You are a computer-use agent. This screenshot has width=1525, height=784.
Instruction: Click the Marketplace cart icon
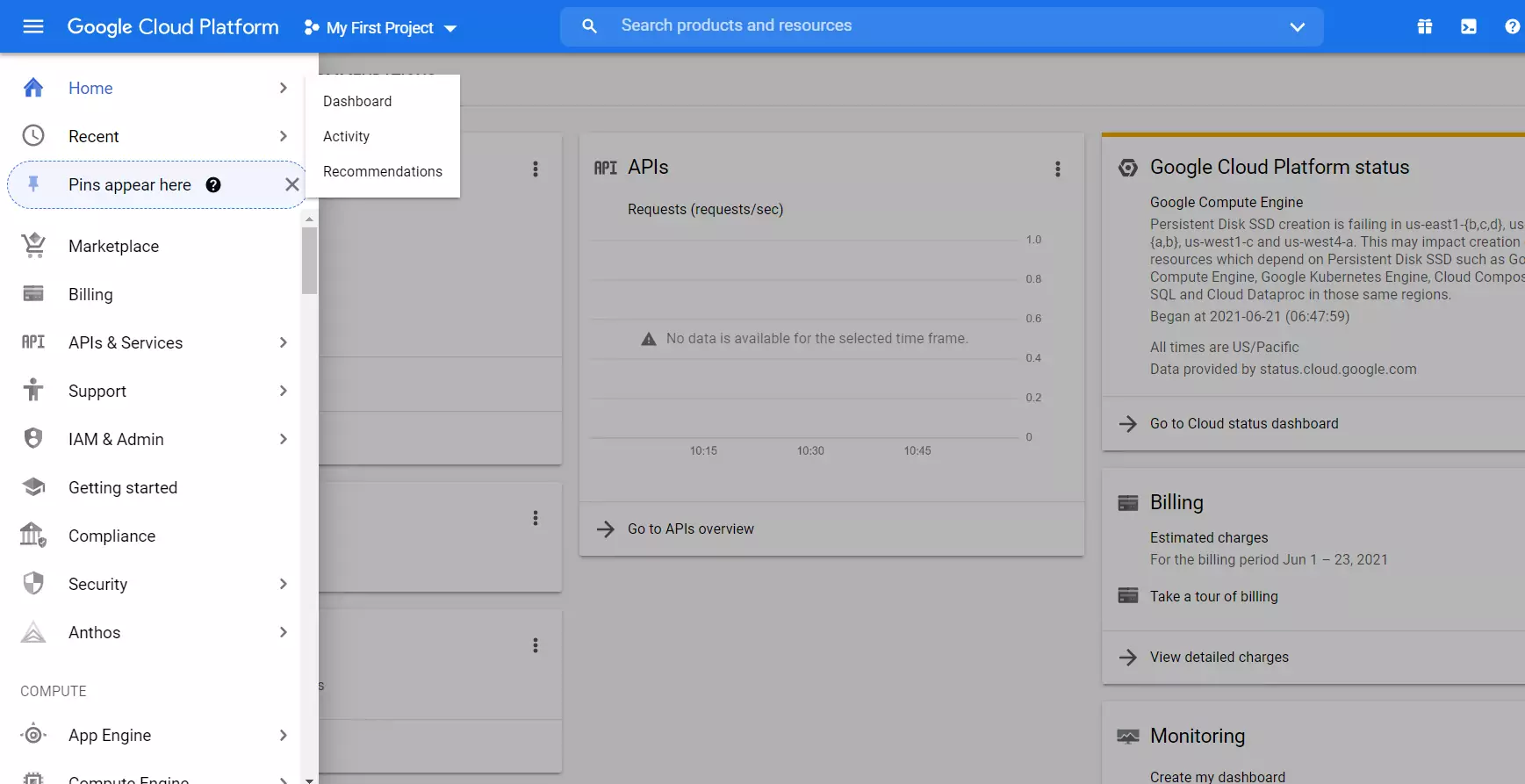(33, 245)
